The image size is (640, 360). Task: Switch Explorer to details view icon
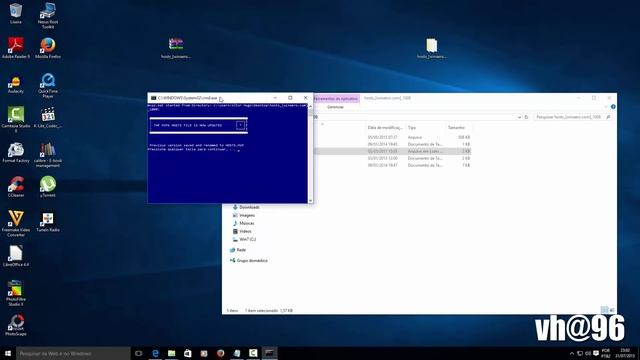pos(604,310)
